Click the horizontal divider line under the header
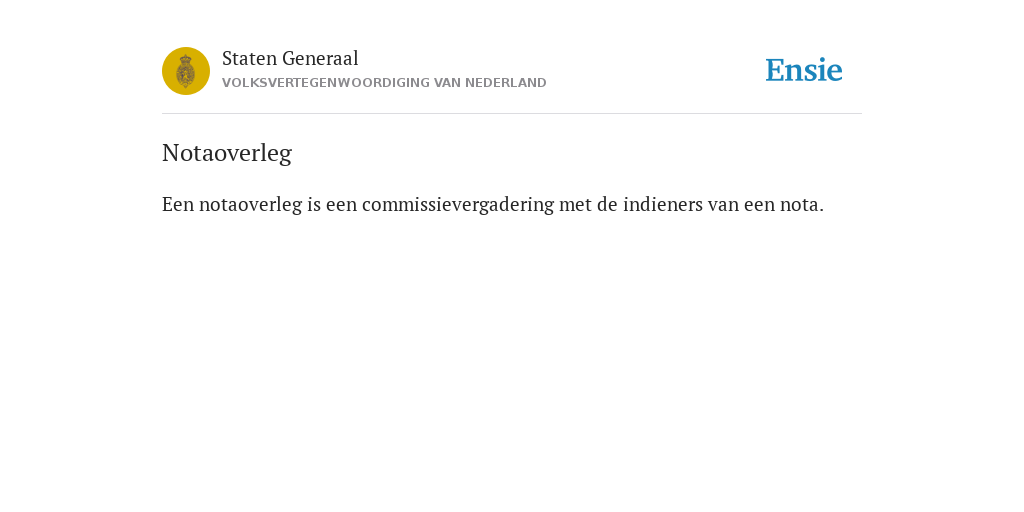Viewport: 1024px width, 512px height. coord(512,114)
